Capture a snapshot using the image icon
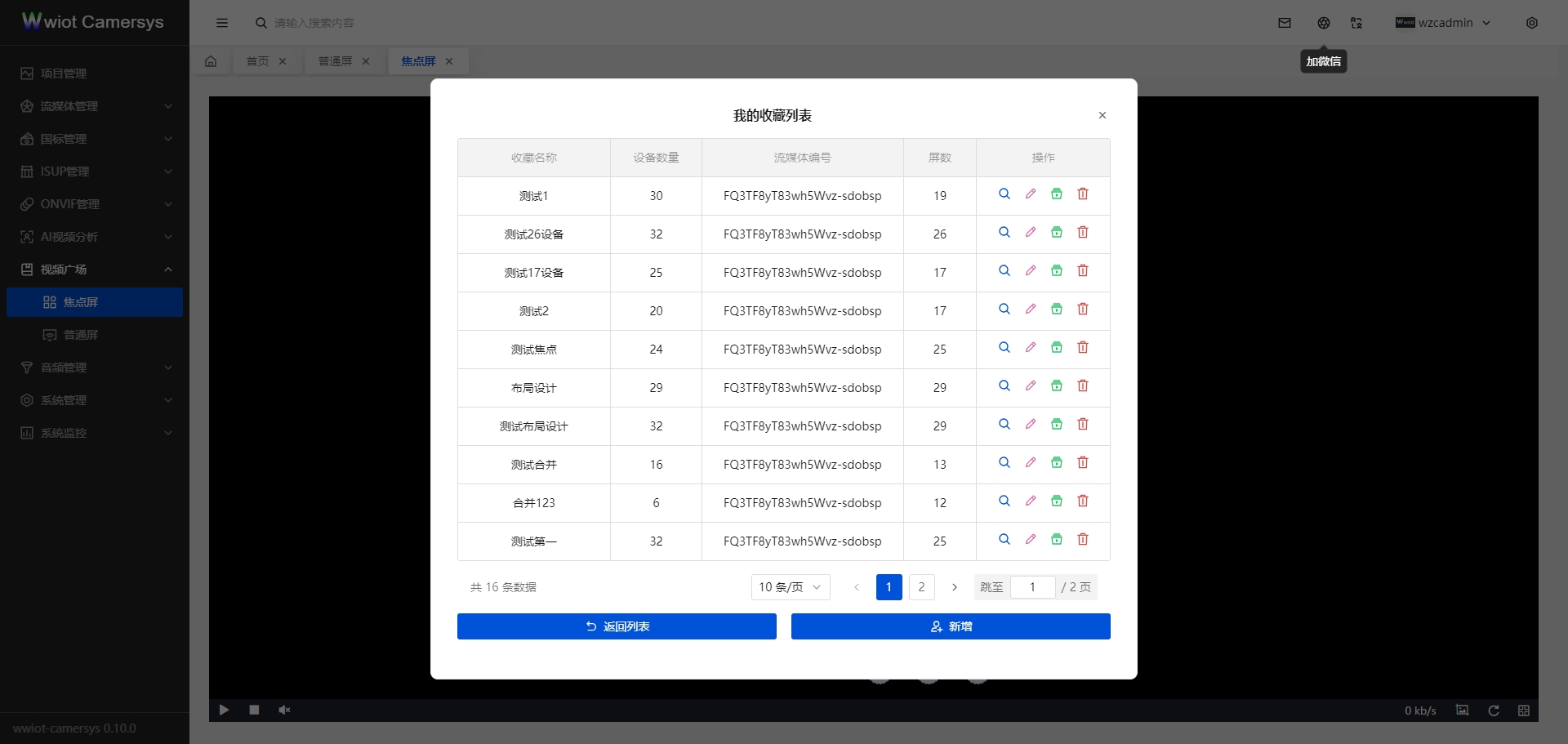The width and height of the screenshot is (1568, 744). point(1462,710)
